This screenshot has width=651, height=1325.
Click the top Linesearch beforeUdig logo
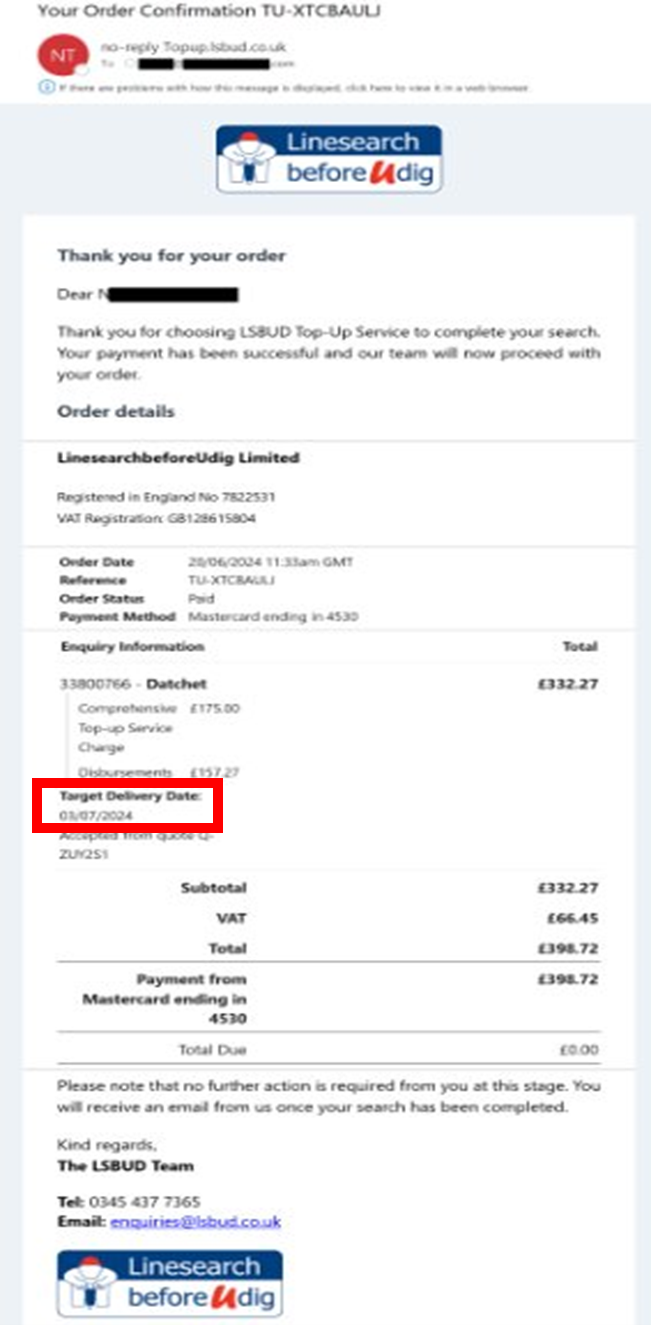point(329,158)
